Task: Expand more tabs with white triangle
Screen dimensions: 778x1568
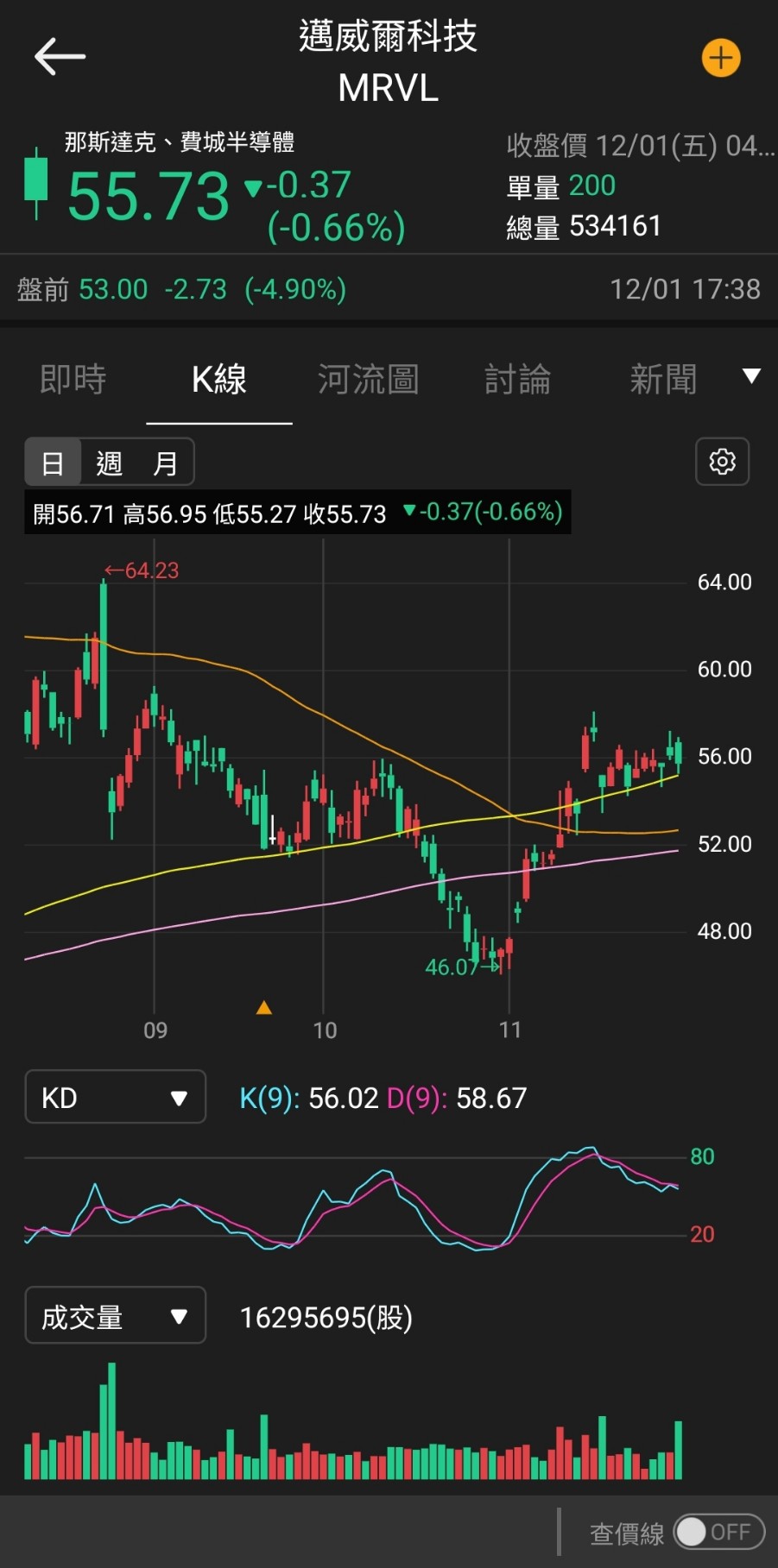Action: (751, 376)
